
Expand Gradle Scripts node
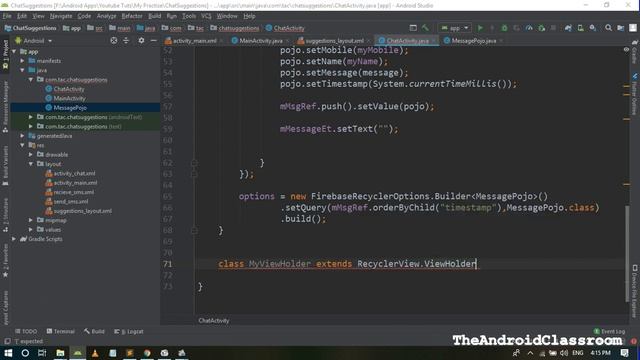14,239
